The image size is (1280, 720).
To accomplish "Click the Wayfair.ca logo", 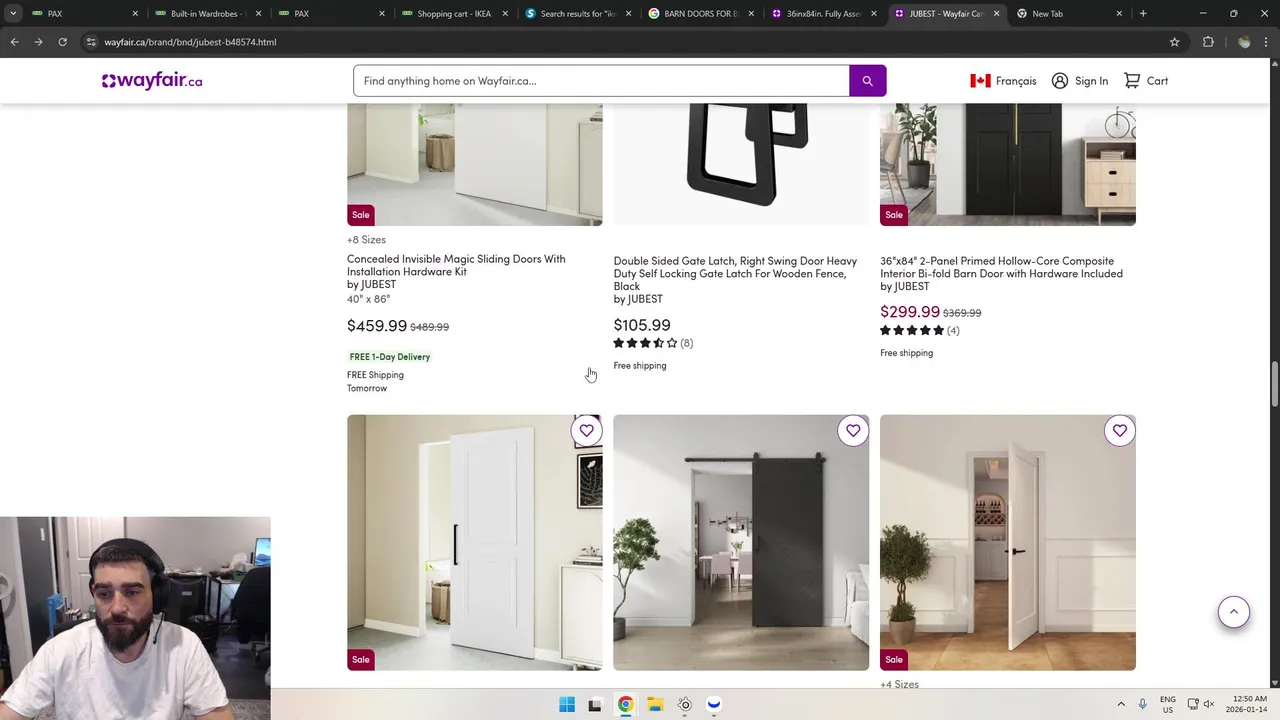I will (x=152, y=81).
